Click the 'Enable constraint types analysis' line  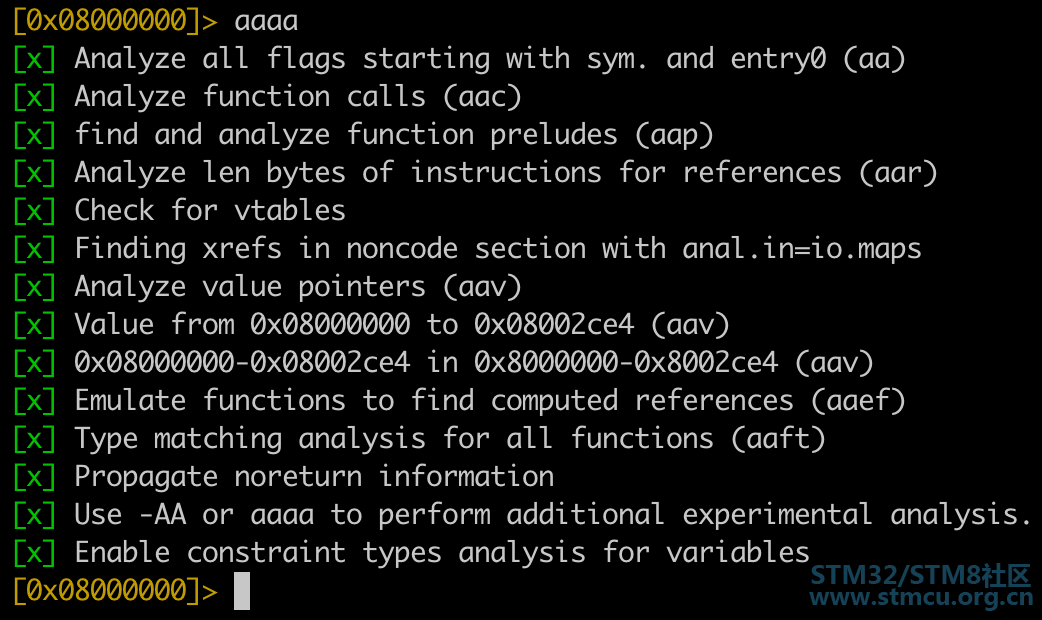point(442,552)
